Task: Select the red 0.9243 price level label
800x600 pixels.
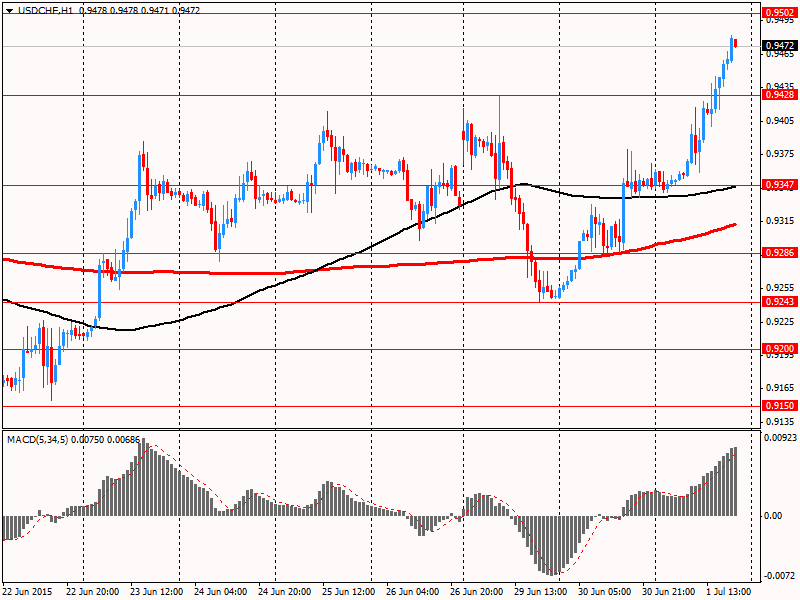Action: [x=780, y=302]
